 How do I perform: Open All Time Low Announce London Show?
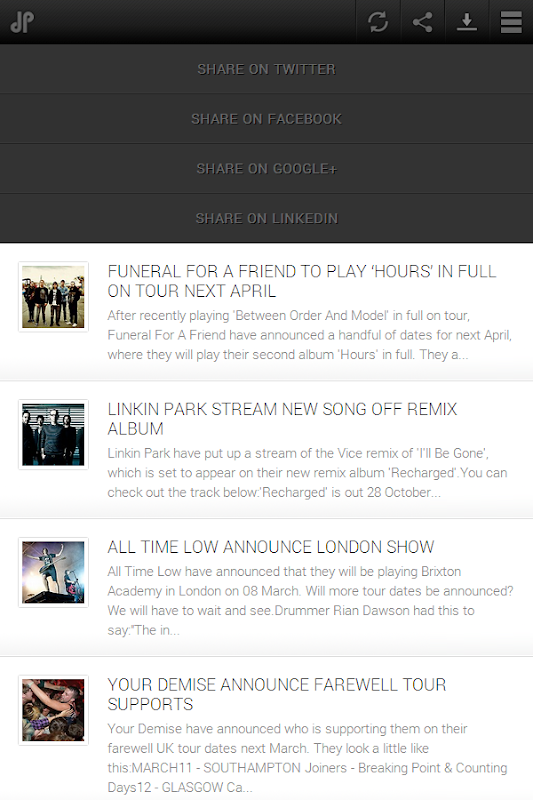pos(270,547)
